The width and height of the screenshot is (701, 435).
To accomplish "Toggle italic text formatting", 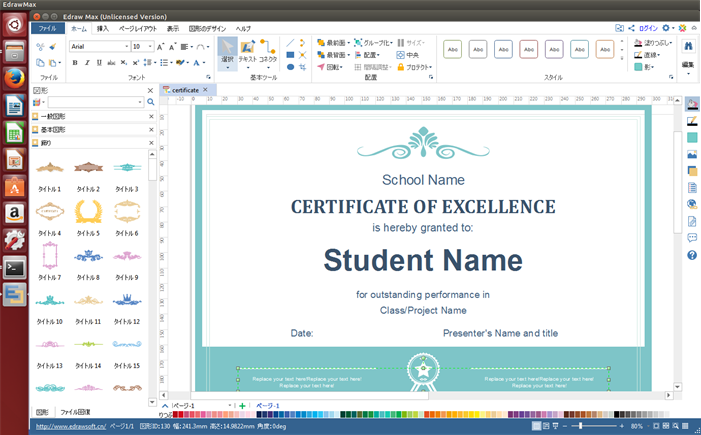I will coord(87,63).
